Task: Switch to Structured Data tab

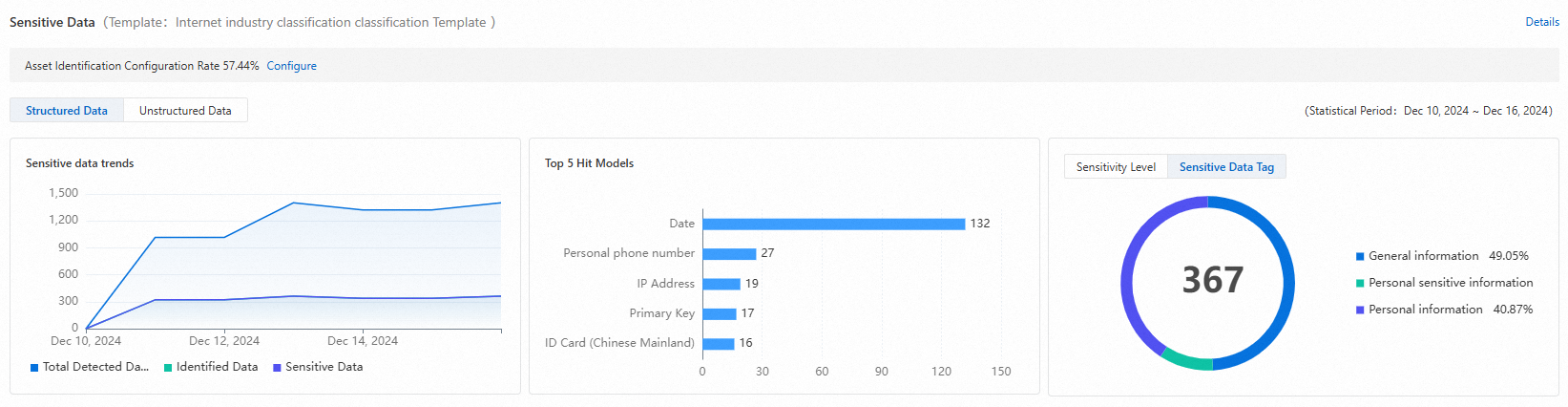Action: click(67, 111)
